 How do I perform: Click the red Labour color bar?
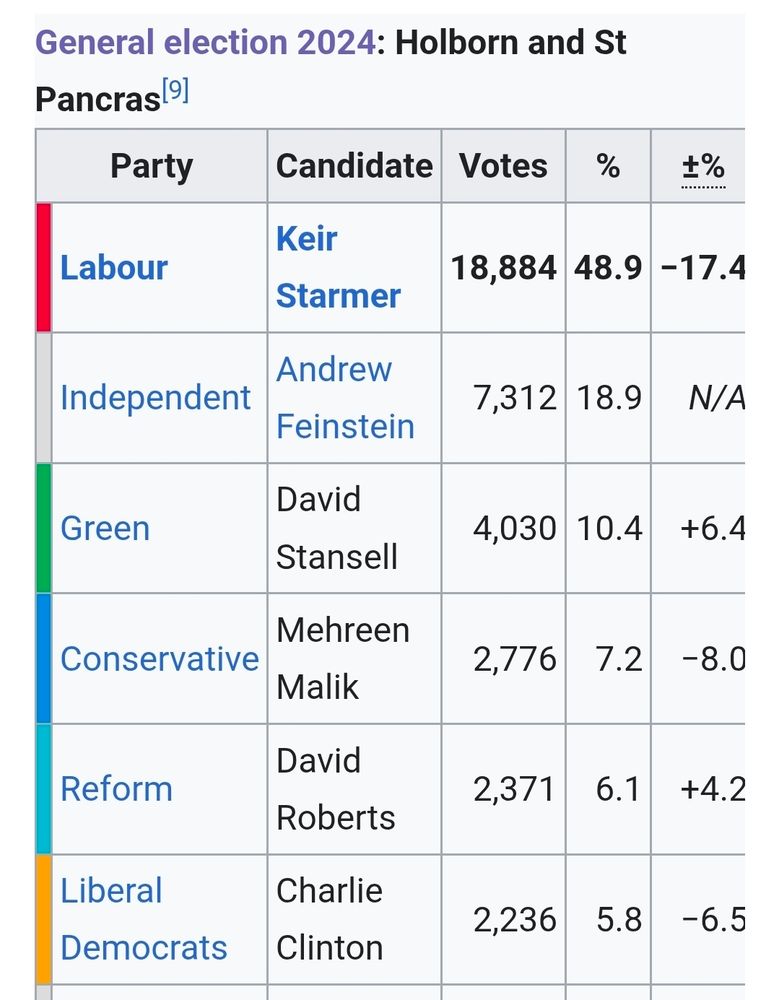[x=43, y=268]
